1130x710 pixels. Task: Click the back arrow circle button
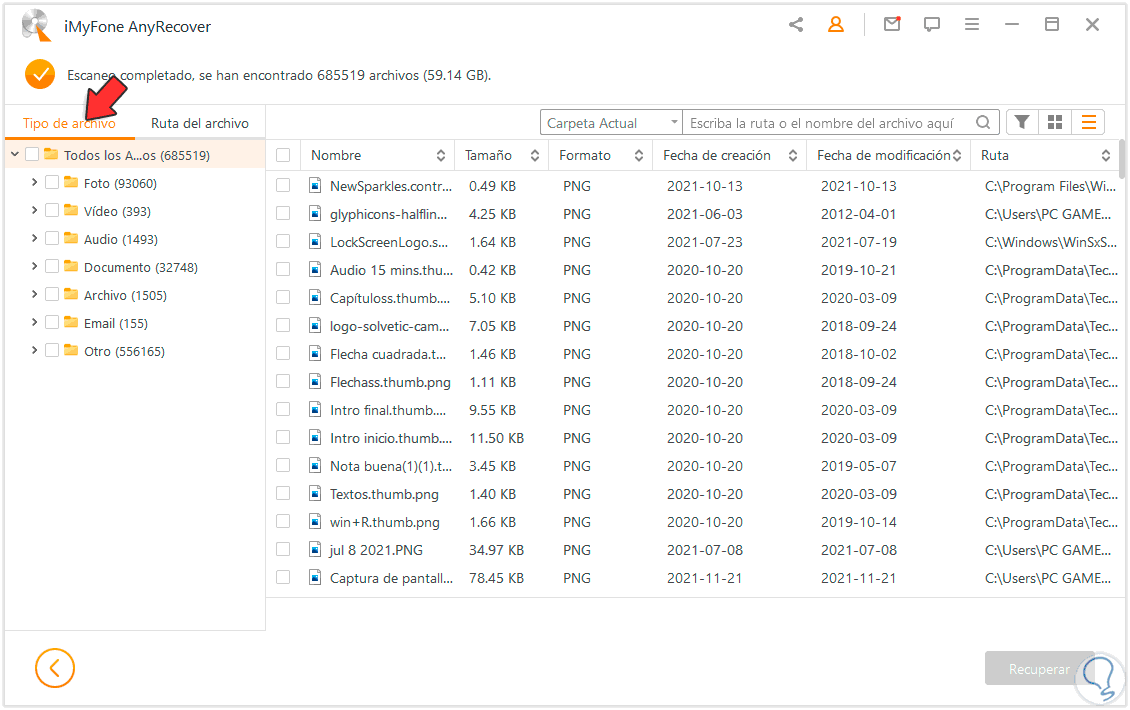[x=55, y=668]
